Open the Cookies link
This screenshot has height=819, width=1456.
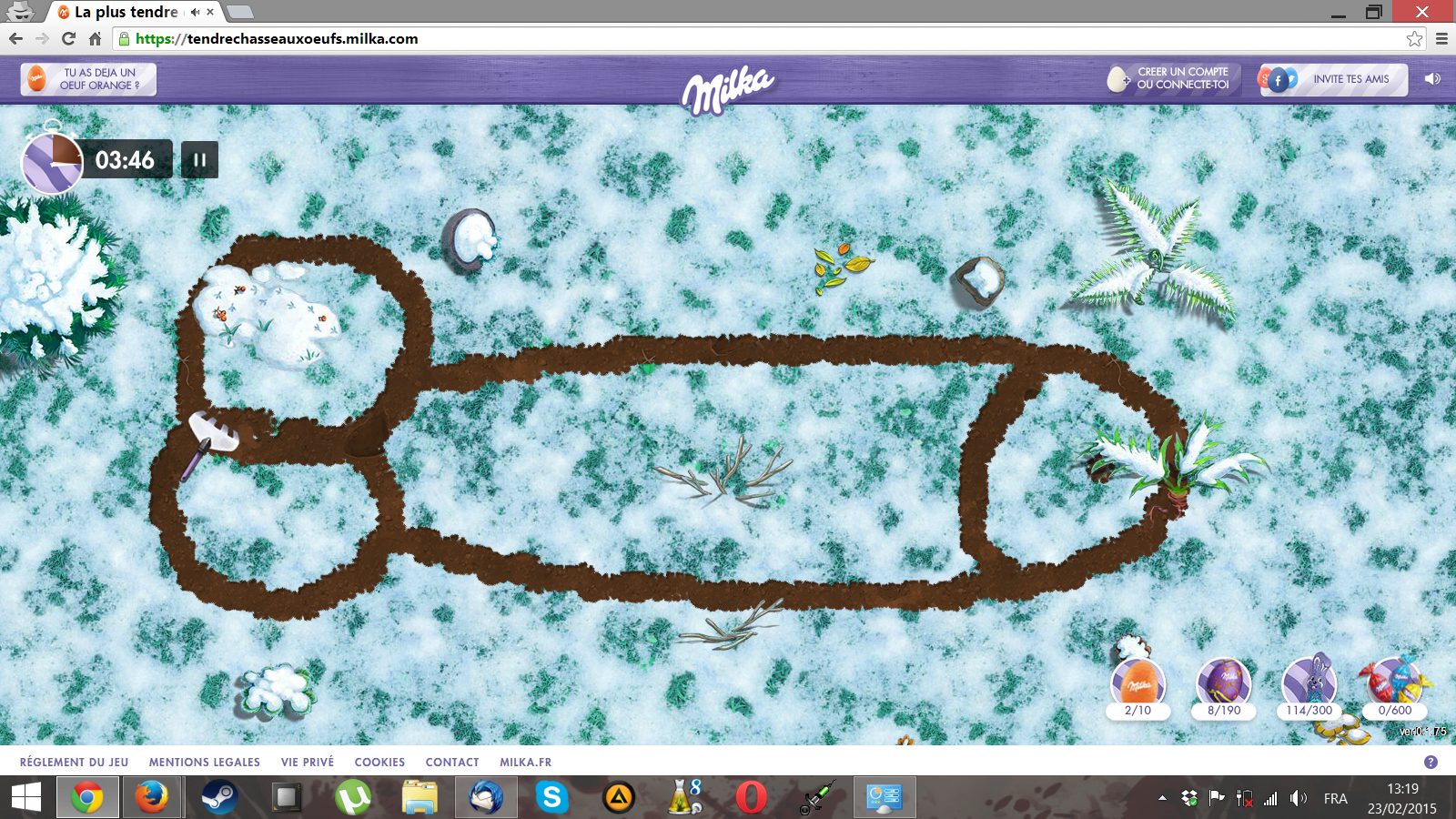coord(379,763)
